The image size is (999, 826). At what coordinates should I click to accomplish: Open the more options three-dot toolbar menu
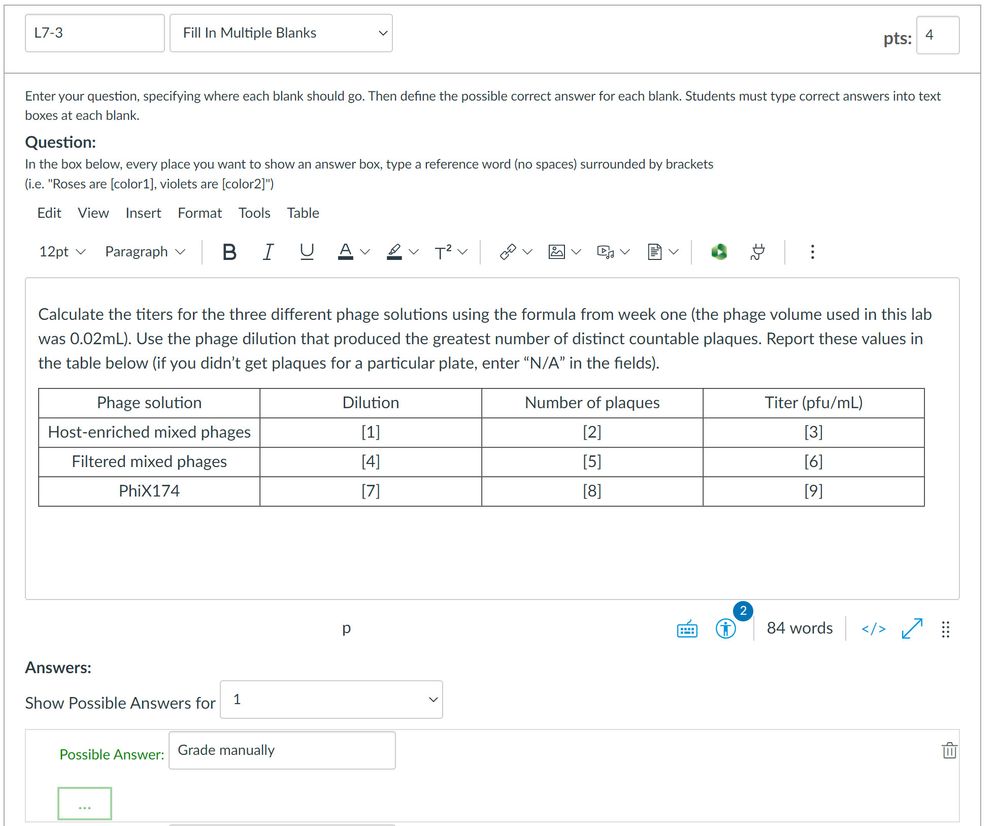click(x=812, y=252)
